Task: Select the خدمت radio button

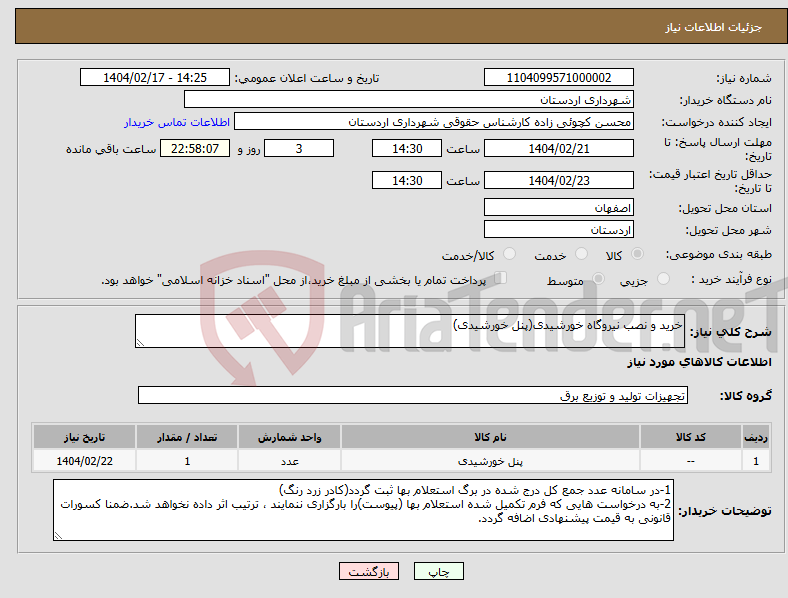Action: [581, 254]
